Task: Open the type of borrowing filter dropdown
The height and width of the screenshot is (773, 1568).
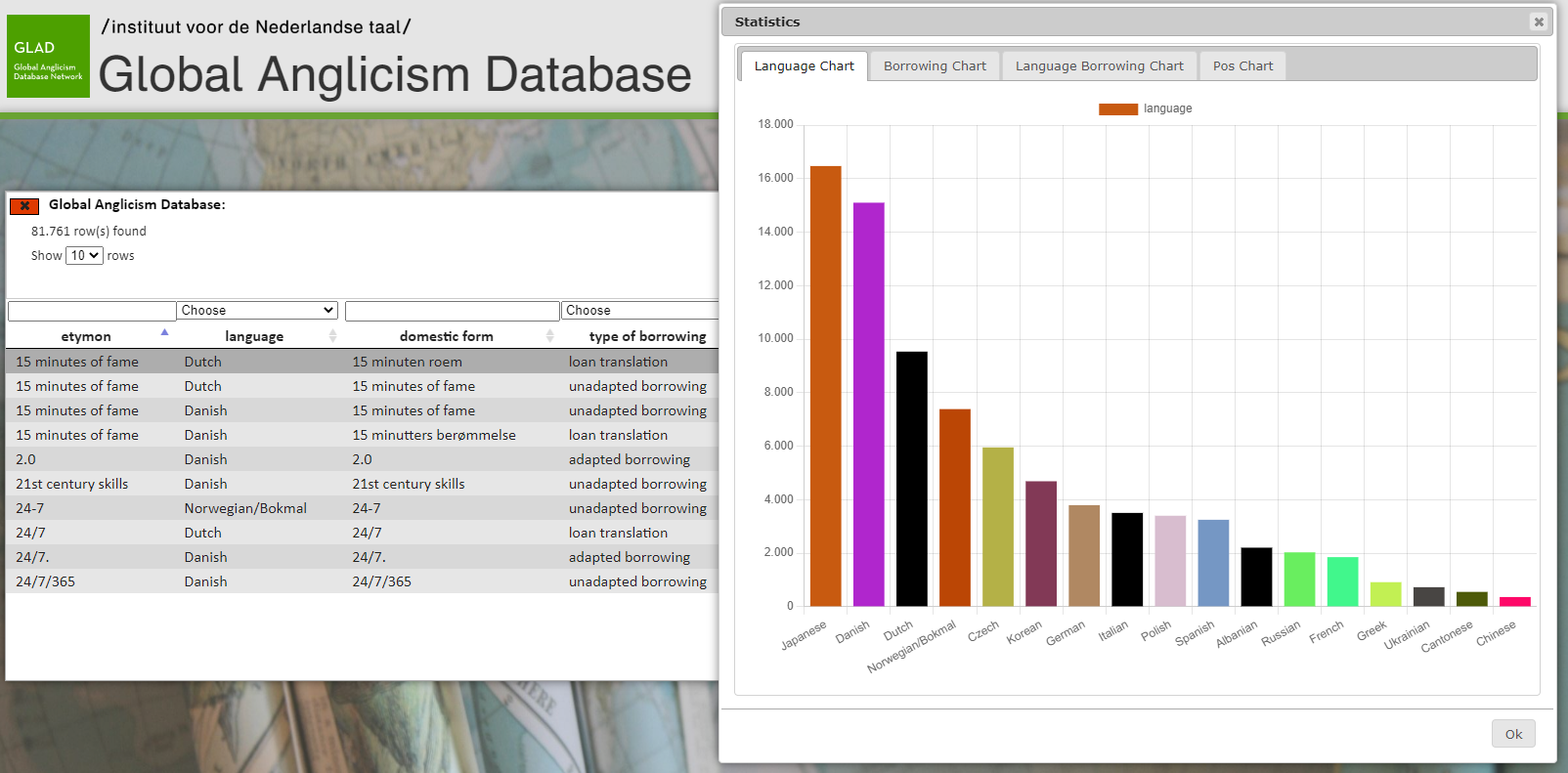Action: tap(640, 311)
